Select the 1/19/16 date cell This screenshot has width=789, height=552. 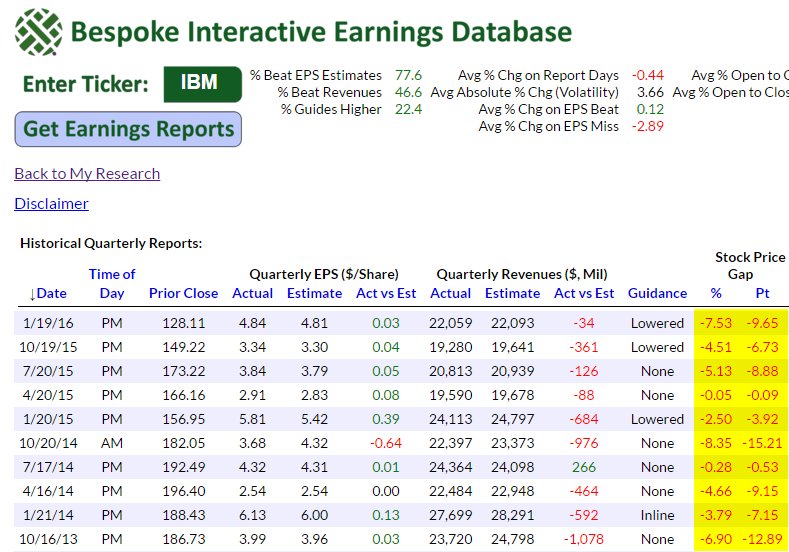[x=48, y=323]
